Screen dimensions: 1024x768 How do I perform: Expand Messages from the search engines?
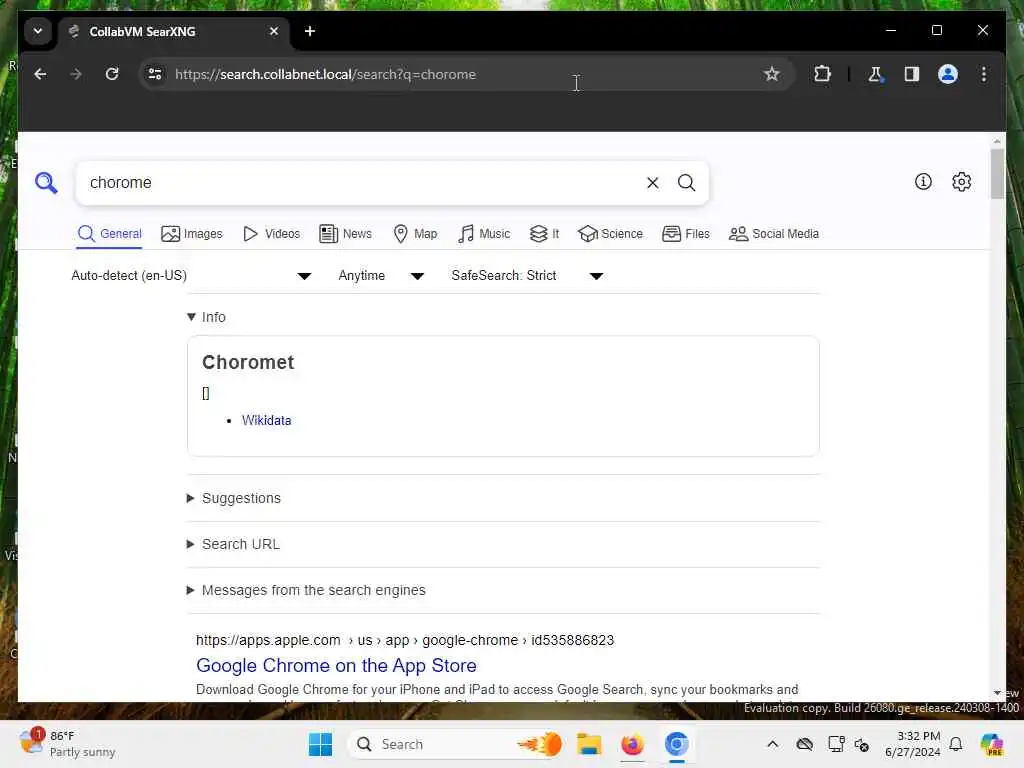pos(306,590)
